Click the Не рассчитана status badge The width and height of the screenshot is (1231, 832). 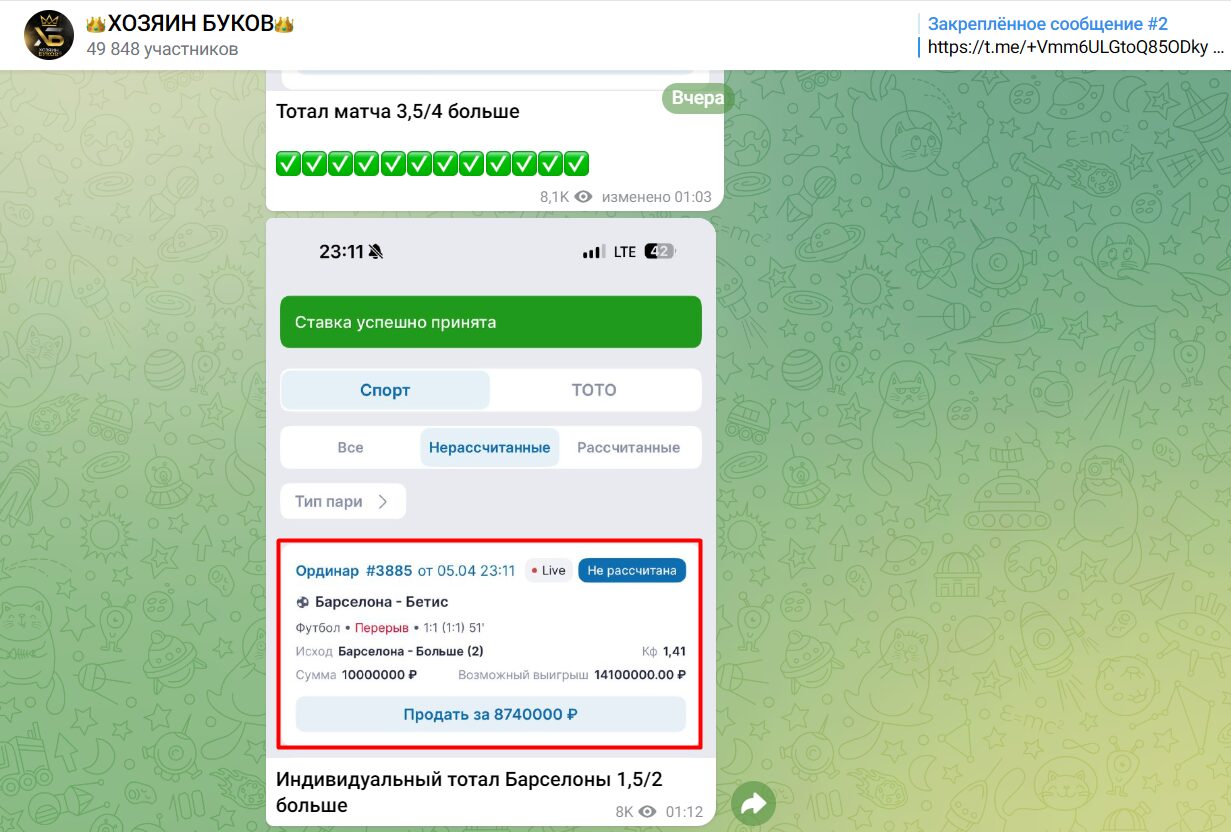coord(632,571)
